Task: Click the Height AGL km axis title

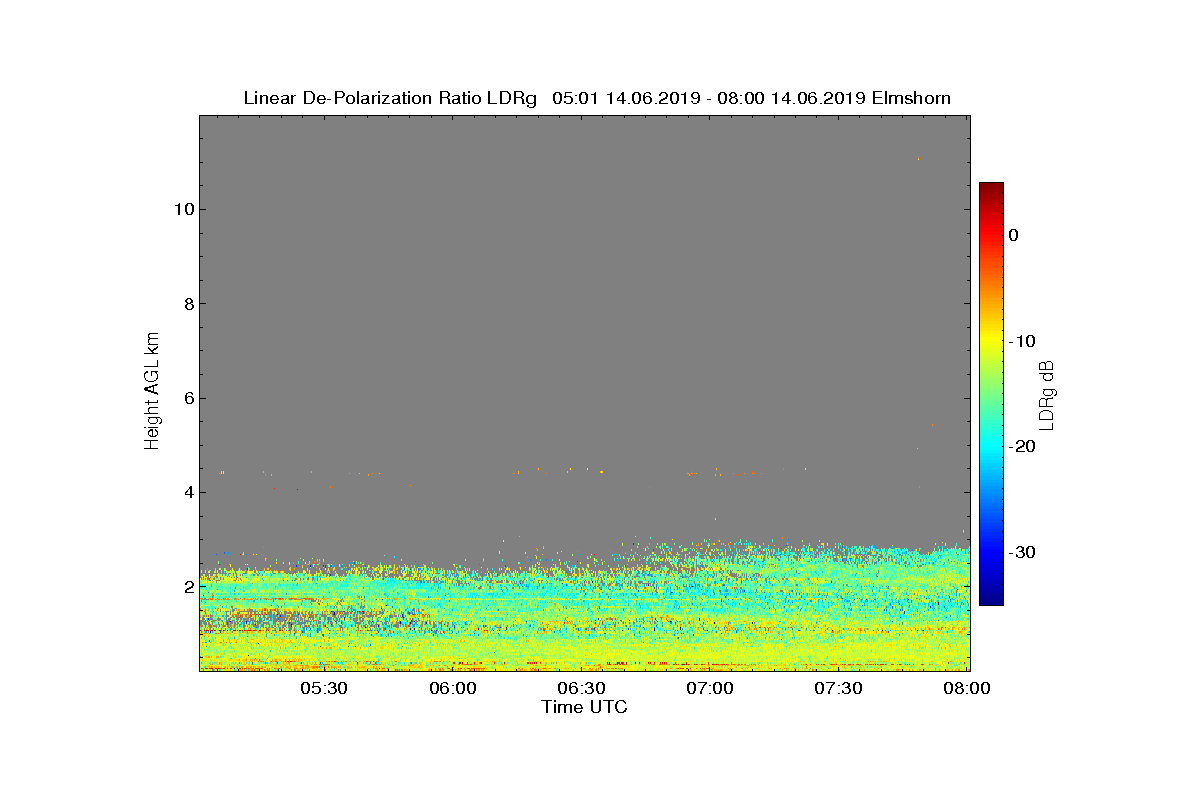Action: [x=152, y=391]
